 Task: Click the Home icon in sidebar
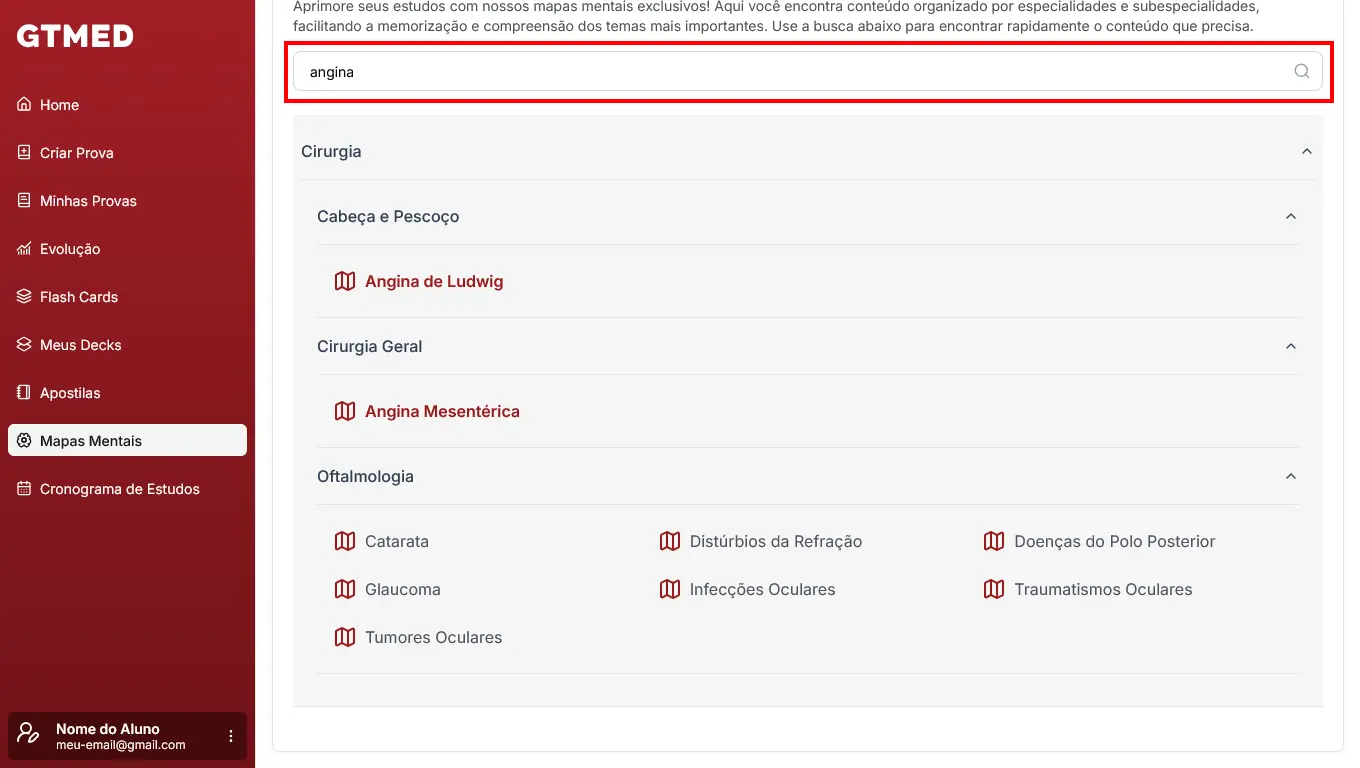tap(24, 105)
